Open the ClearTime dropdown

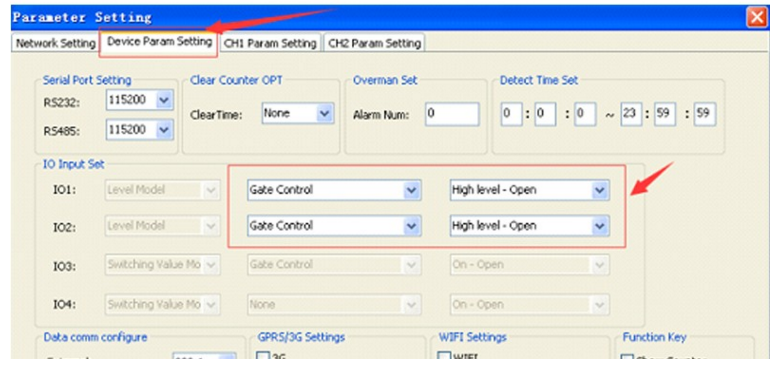tap(297, 114)
